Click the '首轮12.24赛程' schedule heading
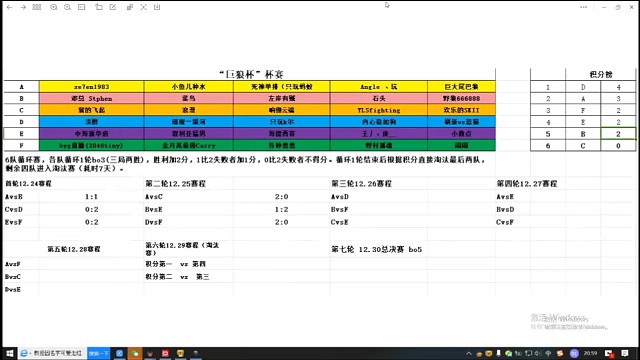 (28, 184)
